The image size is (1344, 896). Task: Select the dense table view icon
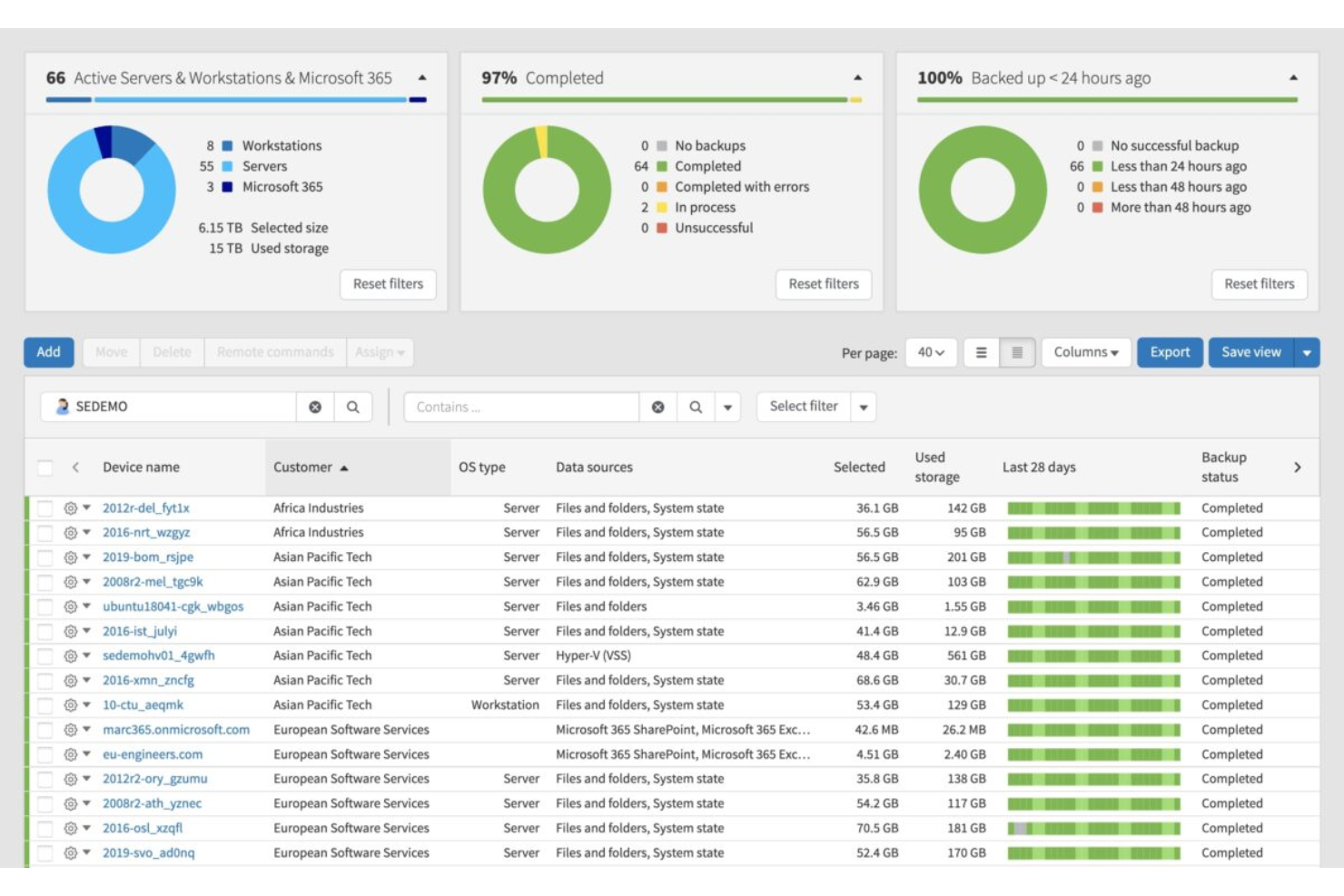[x=1017, y=352]
